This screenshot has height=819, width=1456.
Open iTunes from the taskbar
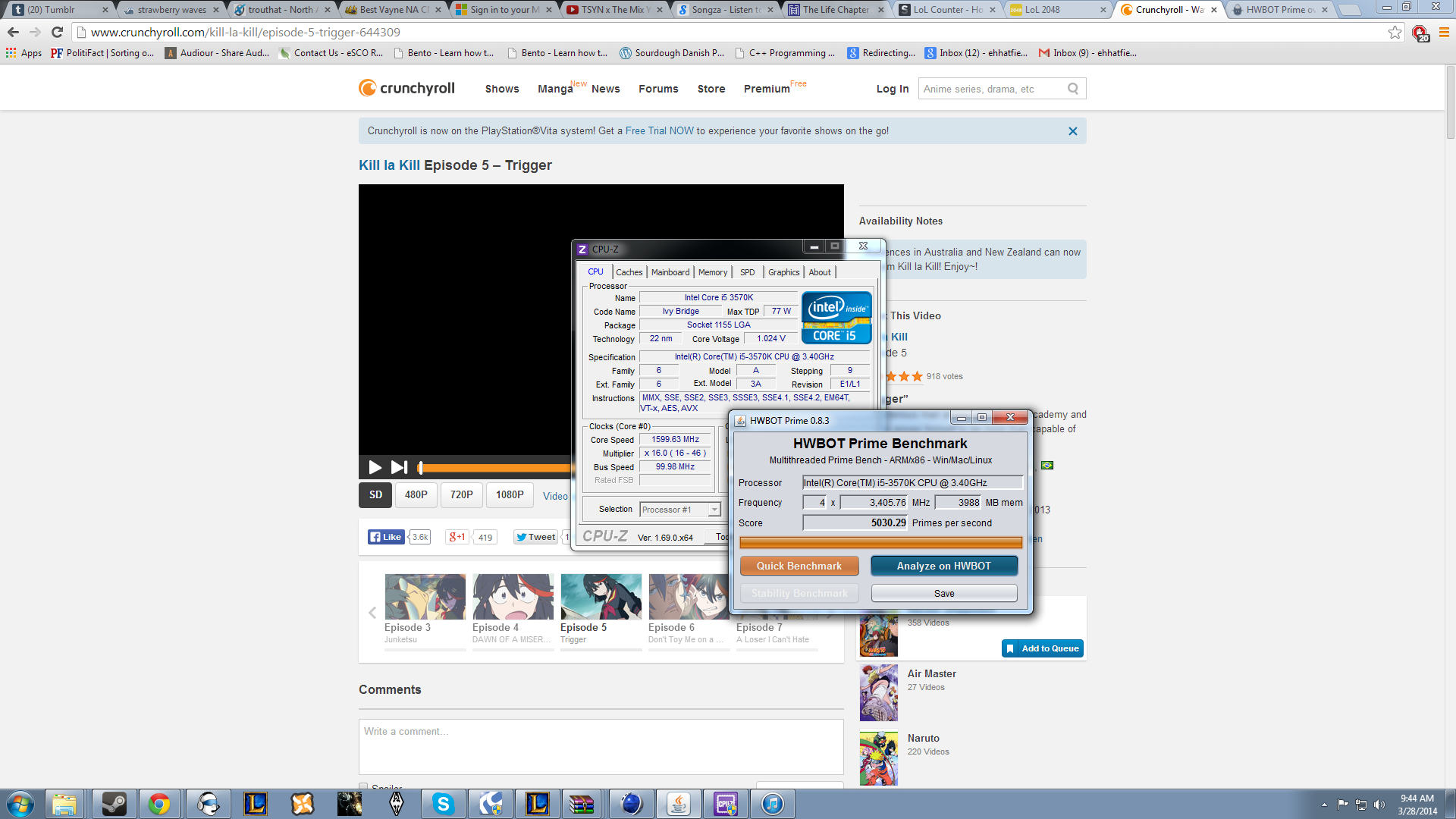coord(772,804)
